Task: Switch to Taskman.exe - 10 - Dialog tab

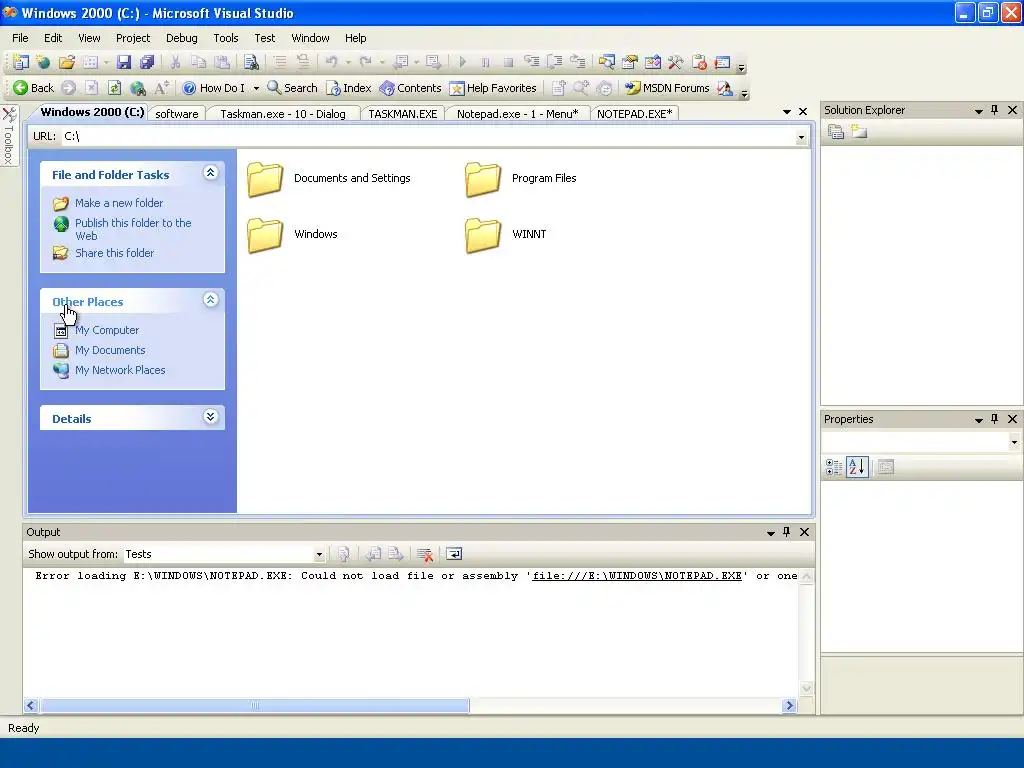Action: tap(283, 114)
